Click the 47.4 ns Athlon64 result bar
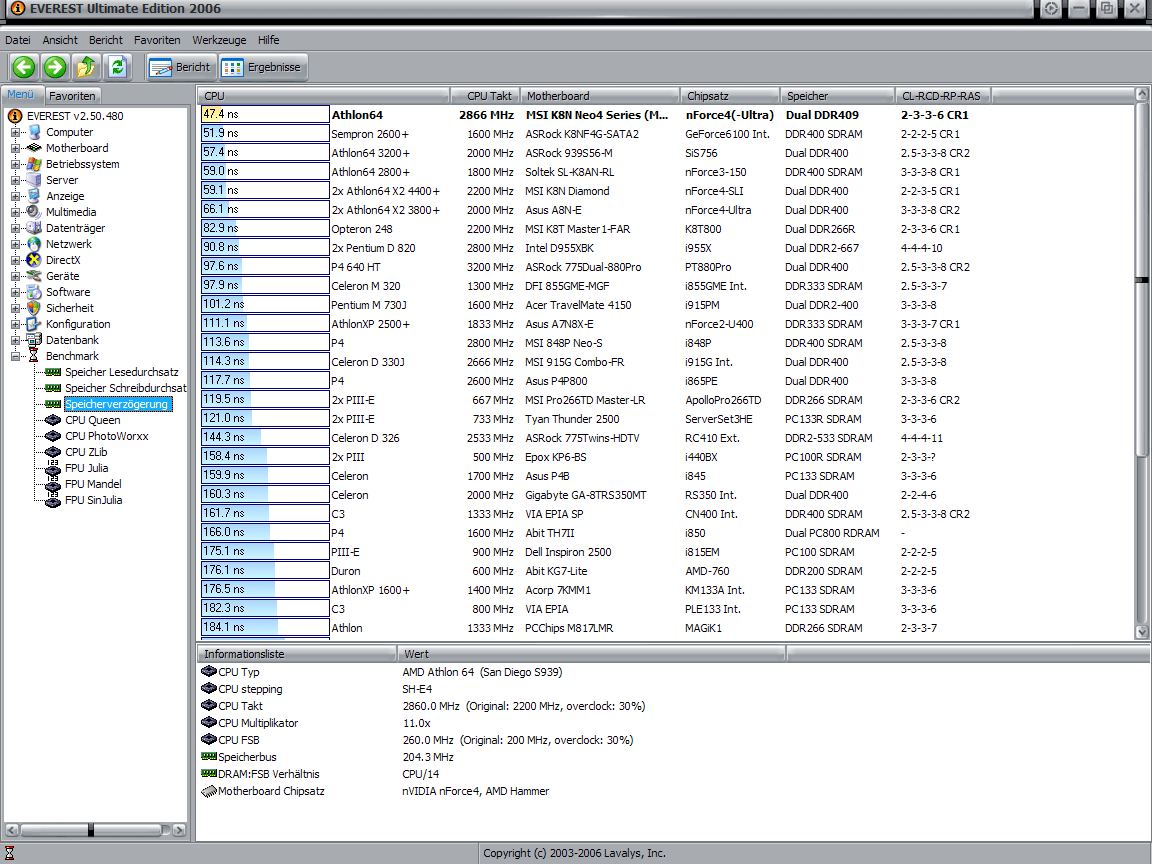This screenshot has width=1152, height=864. (264, 114)
